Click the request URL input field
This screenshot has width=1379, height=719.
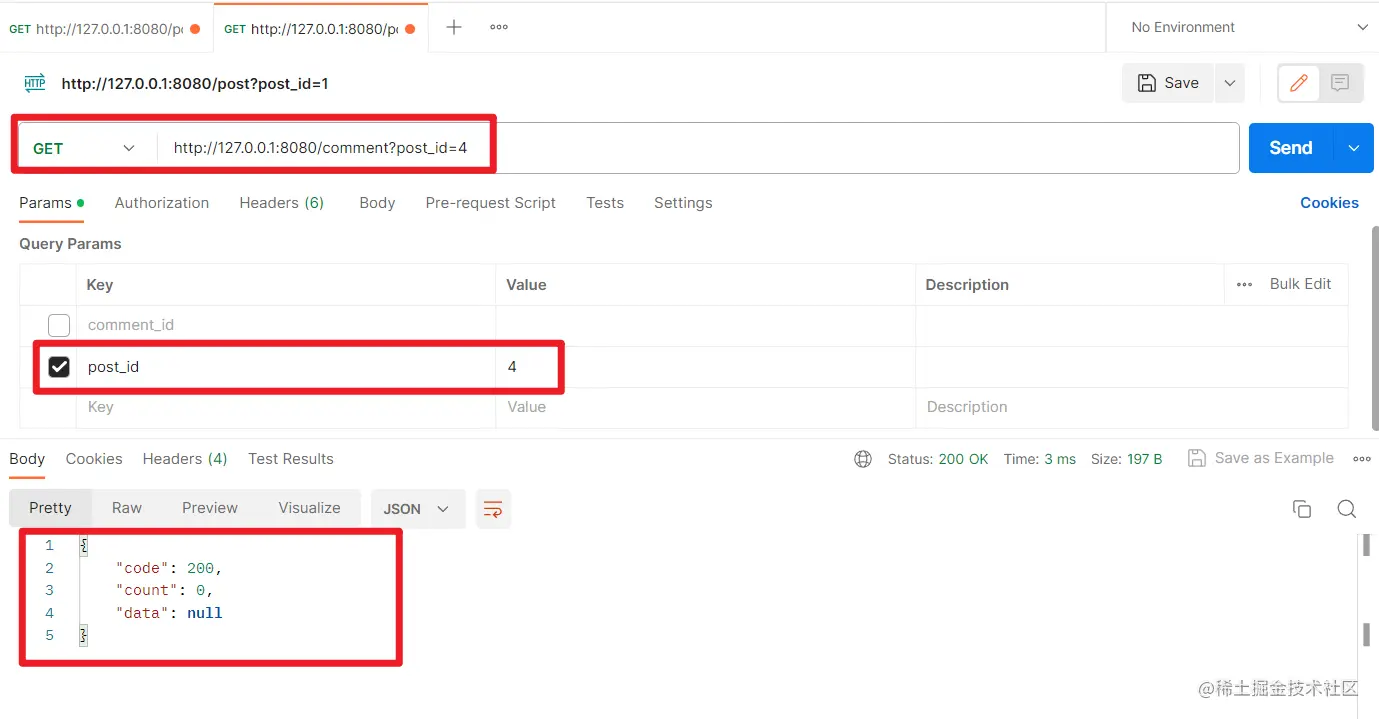698,148
